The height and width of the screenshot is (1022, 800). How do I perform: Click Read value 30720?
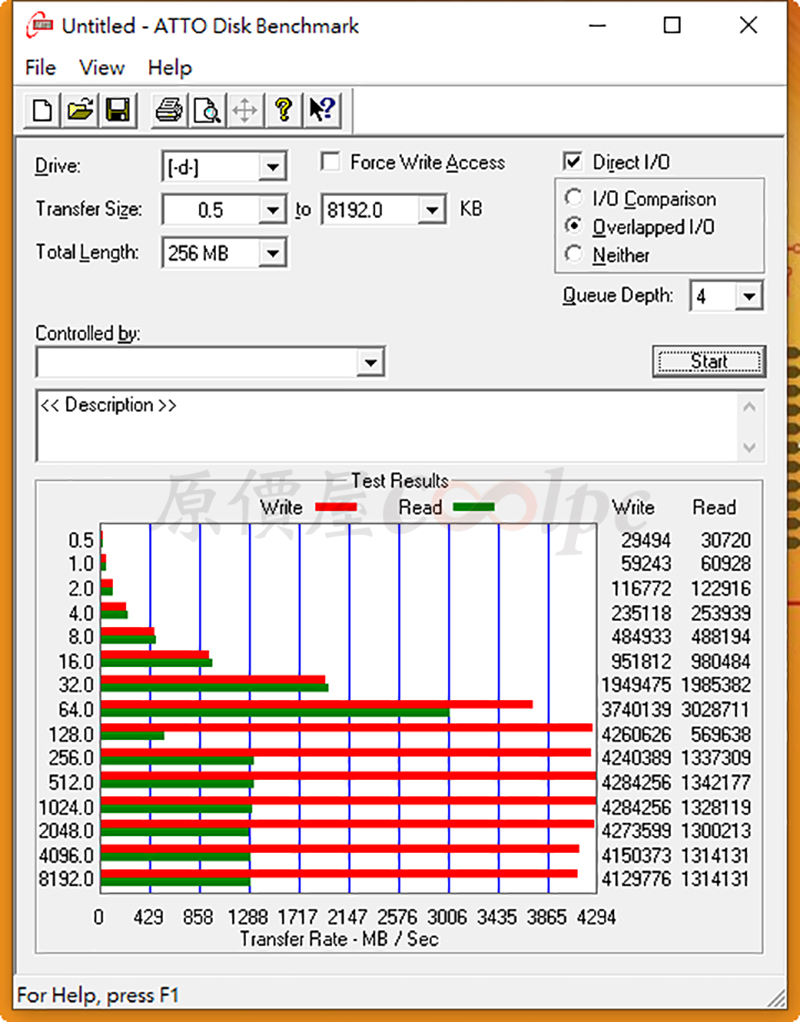(725, 540)
